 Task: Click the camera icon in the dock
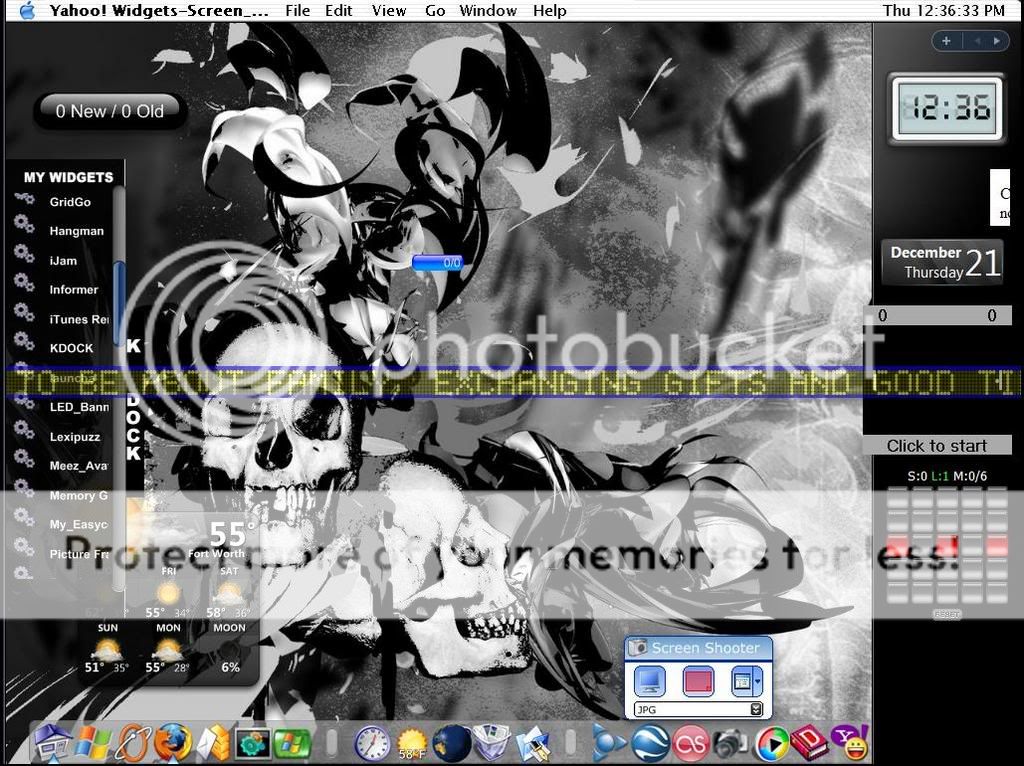click(x=730, y=743)
